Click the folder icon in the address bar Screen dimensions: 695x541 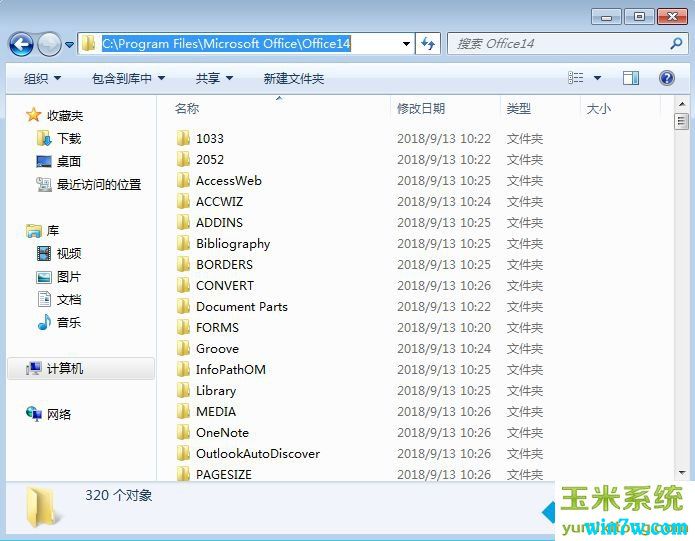89,43
